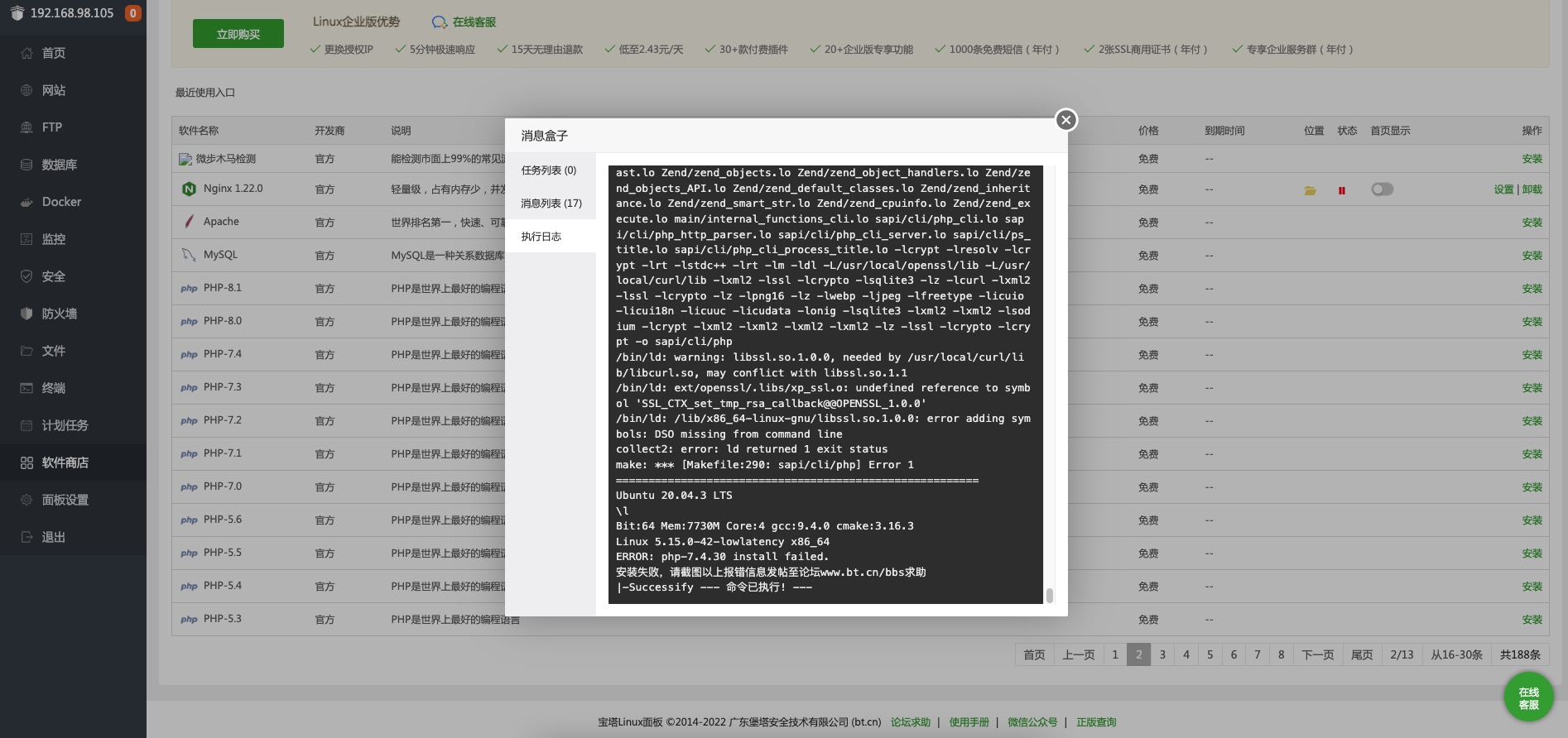Open 正版查询 footer link

point(1096,722)
